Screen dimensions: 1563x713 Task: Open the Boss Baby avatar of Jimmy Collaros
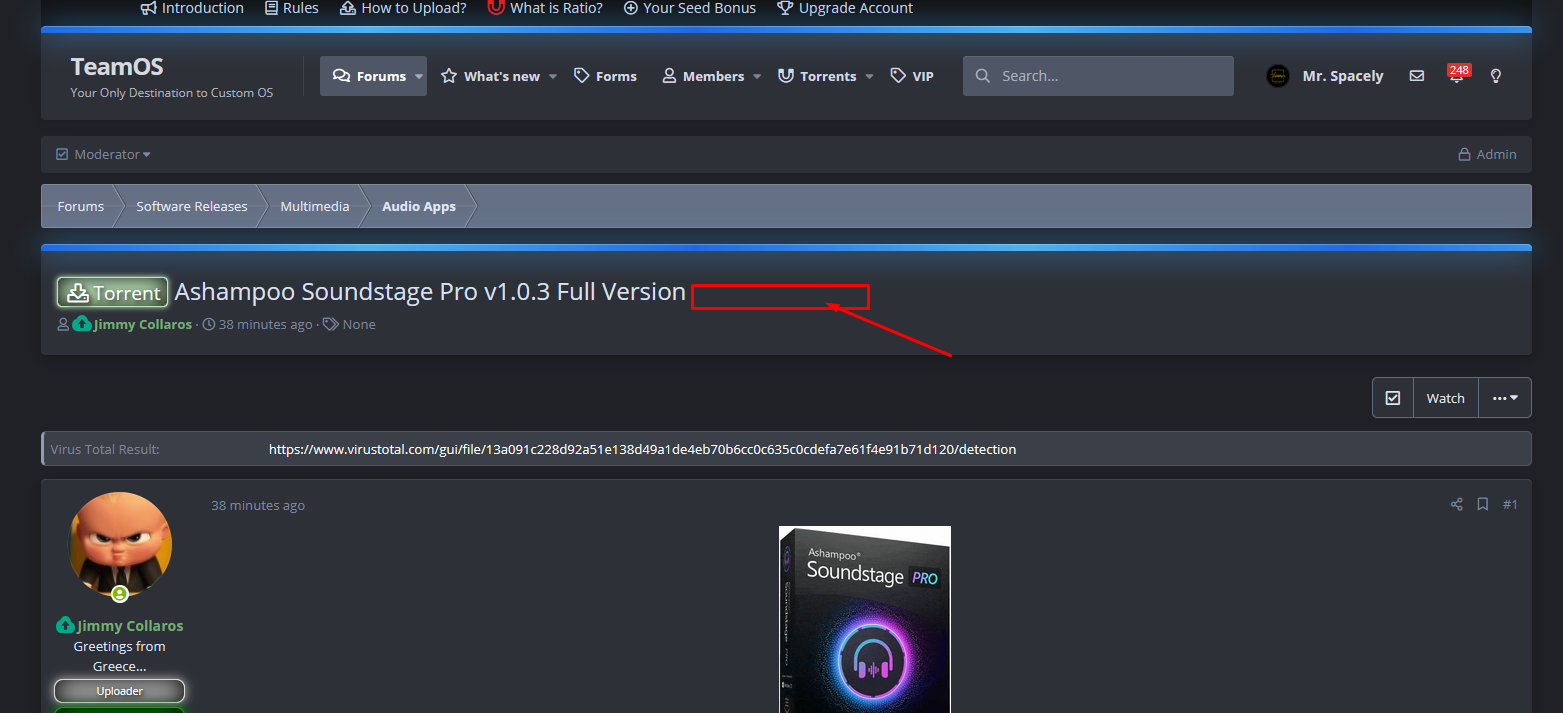120,544
